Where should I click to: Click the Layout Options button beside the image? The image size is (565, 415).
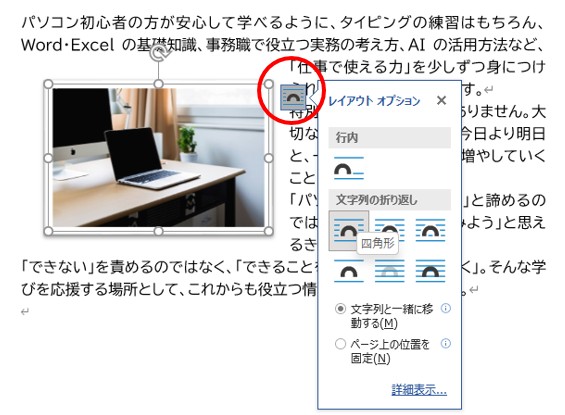click(293, 97)
